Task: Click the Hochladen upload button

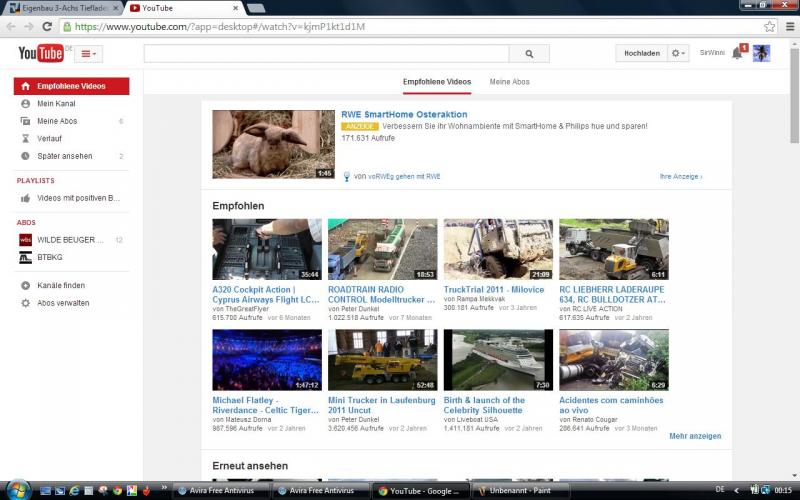Action: pos(642,53)
